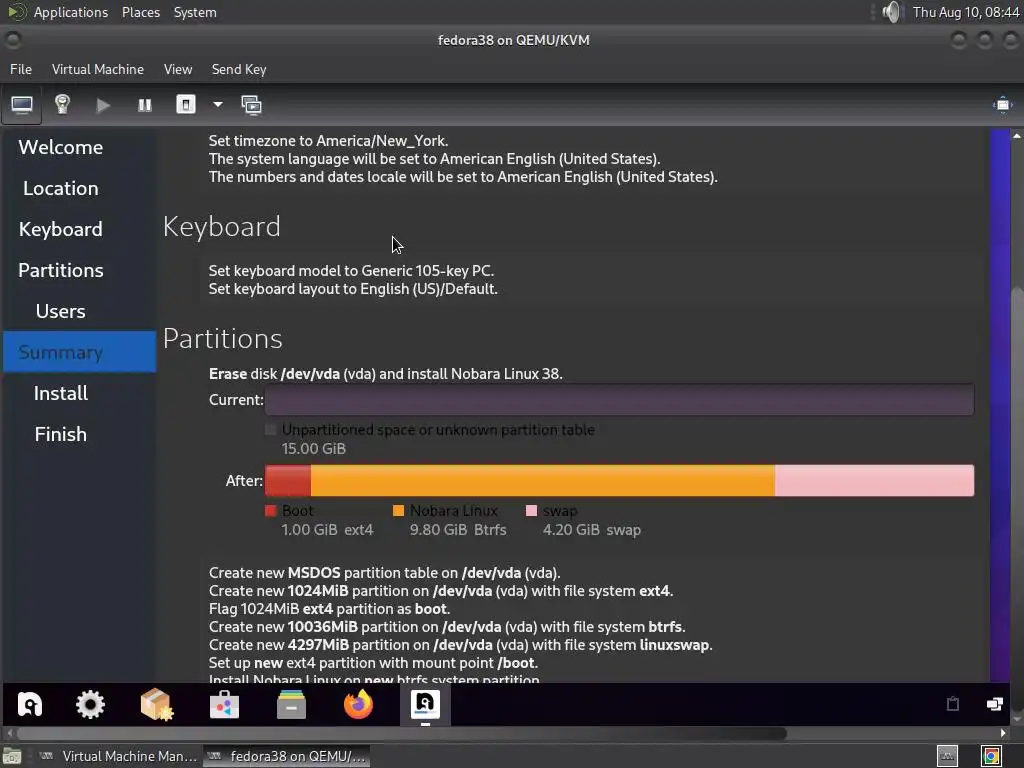The image size is (1024, 768).
Task: Switch to 'fedora38 on QEMU/KVM' taskbar button
Action: point(287,756)
